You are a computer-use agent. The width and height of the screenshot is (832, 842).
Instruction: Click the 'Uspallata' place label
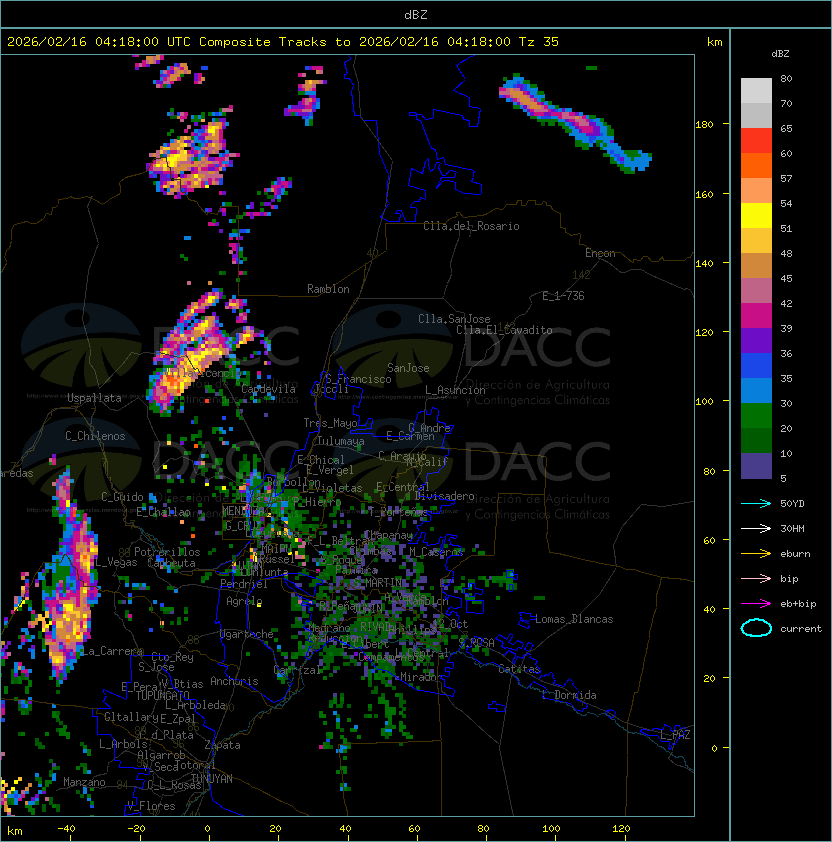(x=95, y=398)
